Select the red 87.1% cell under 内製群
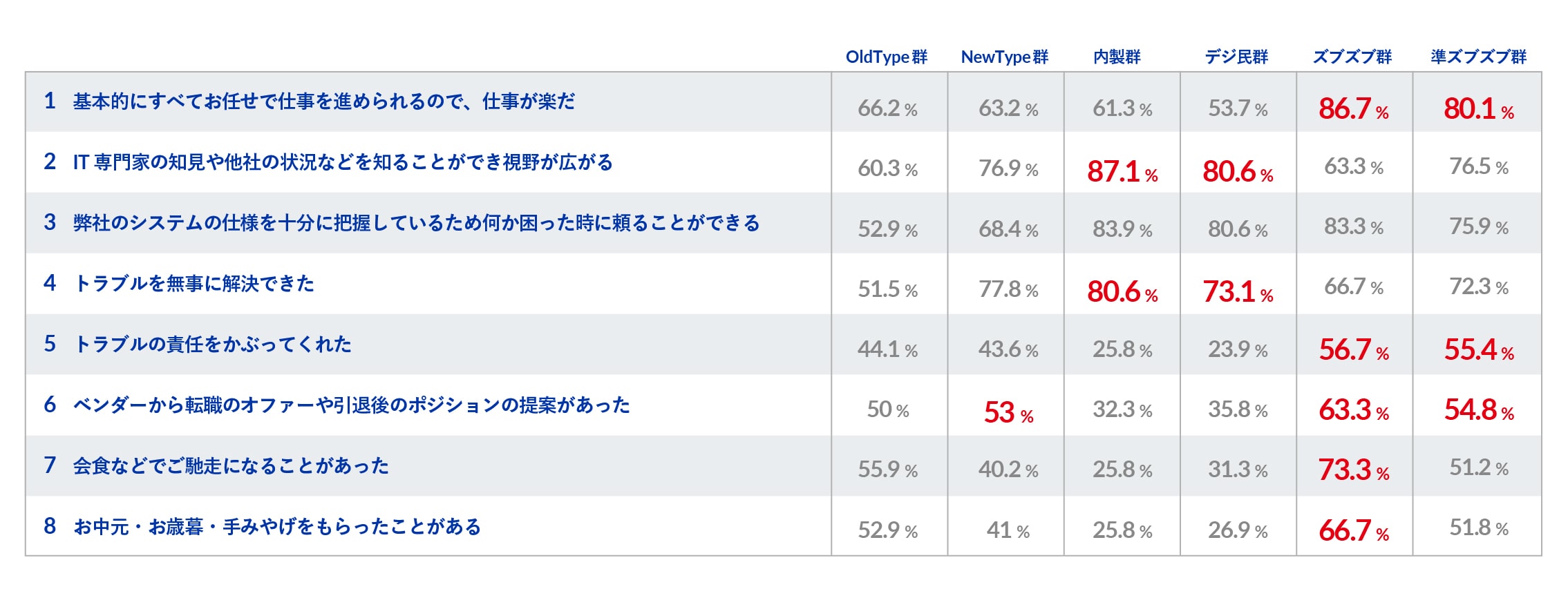1568x598 pixels. [x=1122, y=172]
